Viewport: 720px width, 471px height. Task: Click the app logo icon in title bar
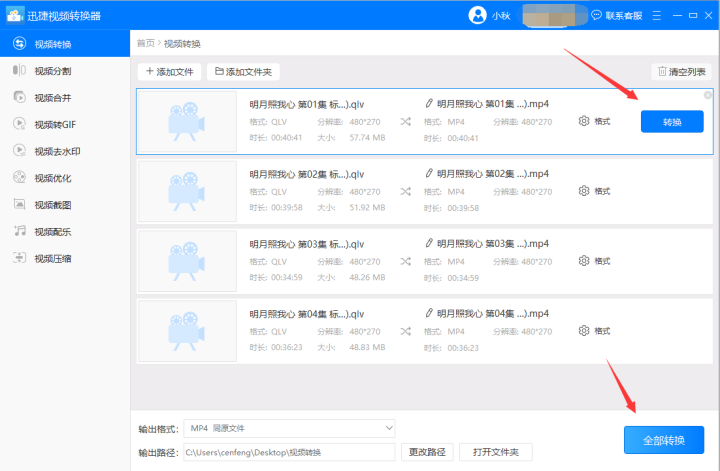tap(15, 15)
